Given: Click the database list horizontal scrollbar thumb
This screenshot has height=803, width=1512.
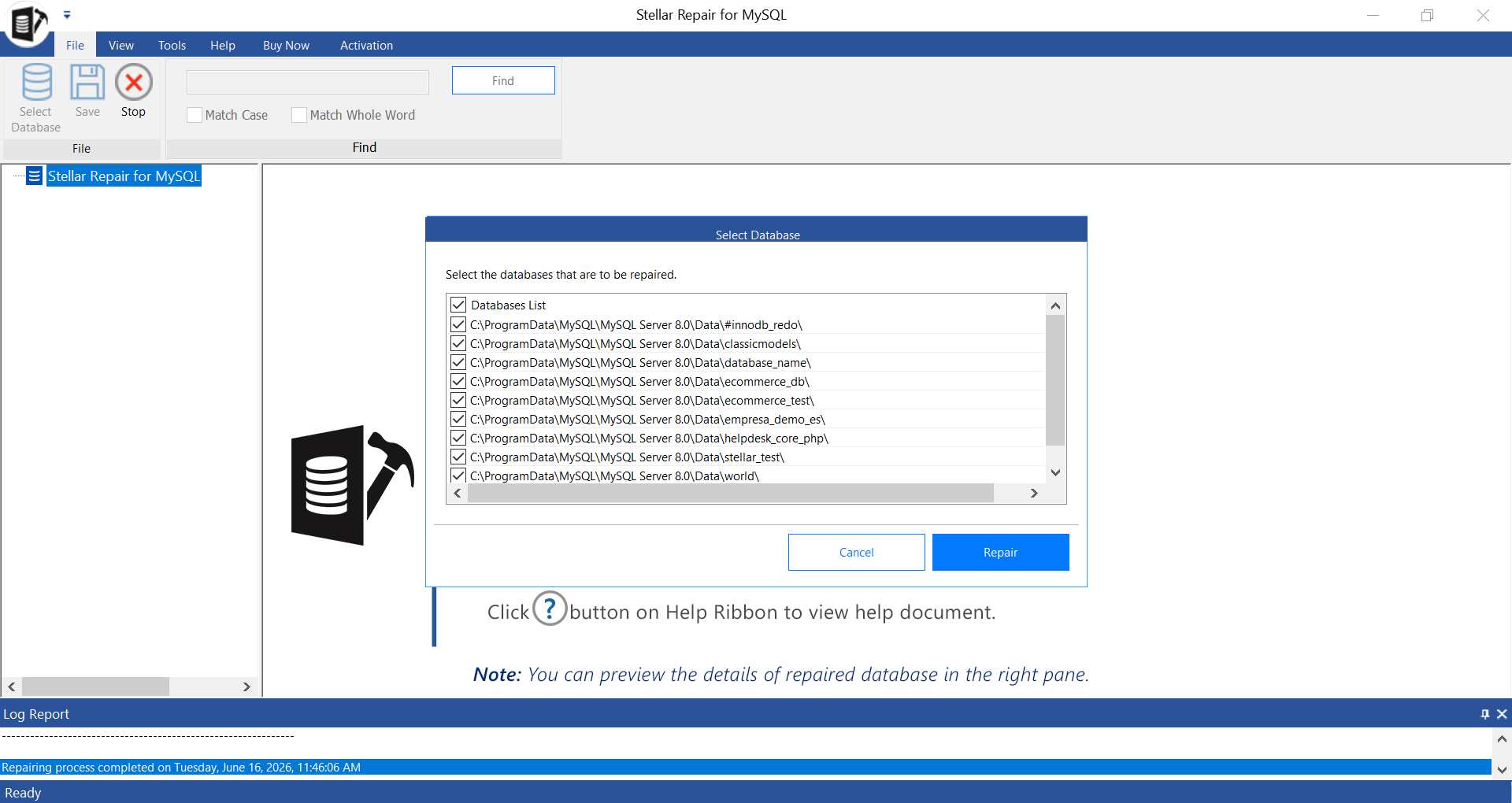Looking at the screenshot, I should (731, 493).
